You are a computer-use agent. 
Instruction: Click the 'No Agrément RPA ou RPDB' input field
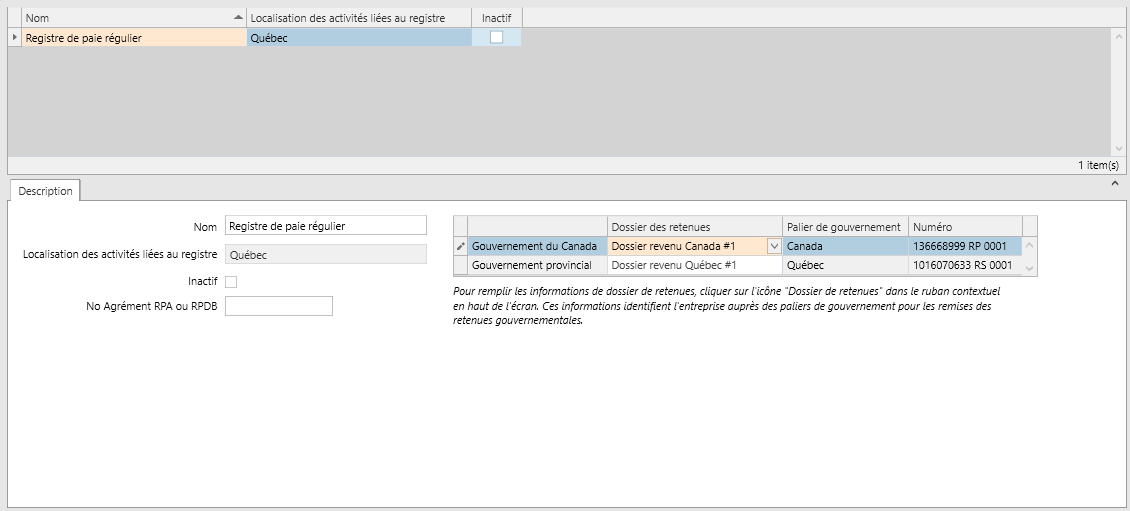pos(279,306)
